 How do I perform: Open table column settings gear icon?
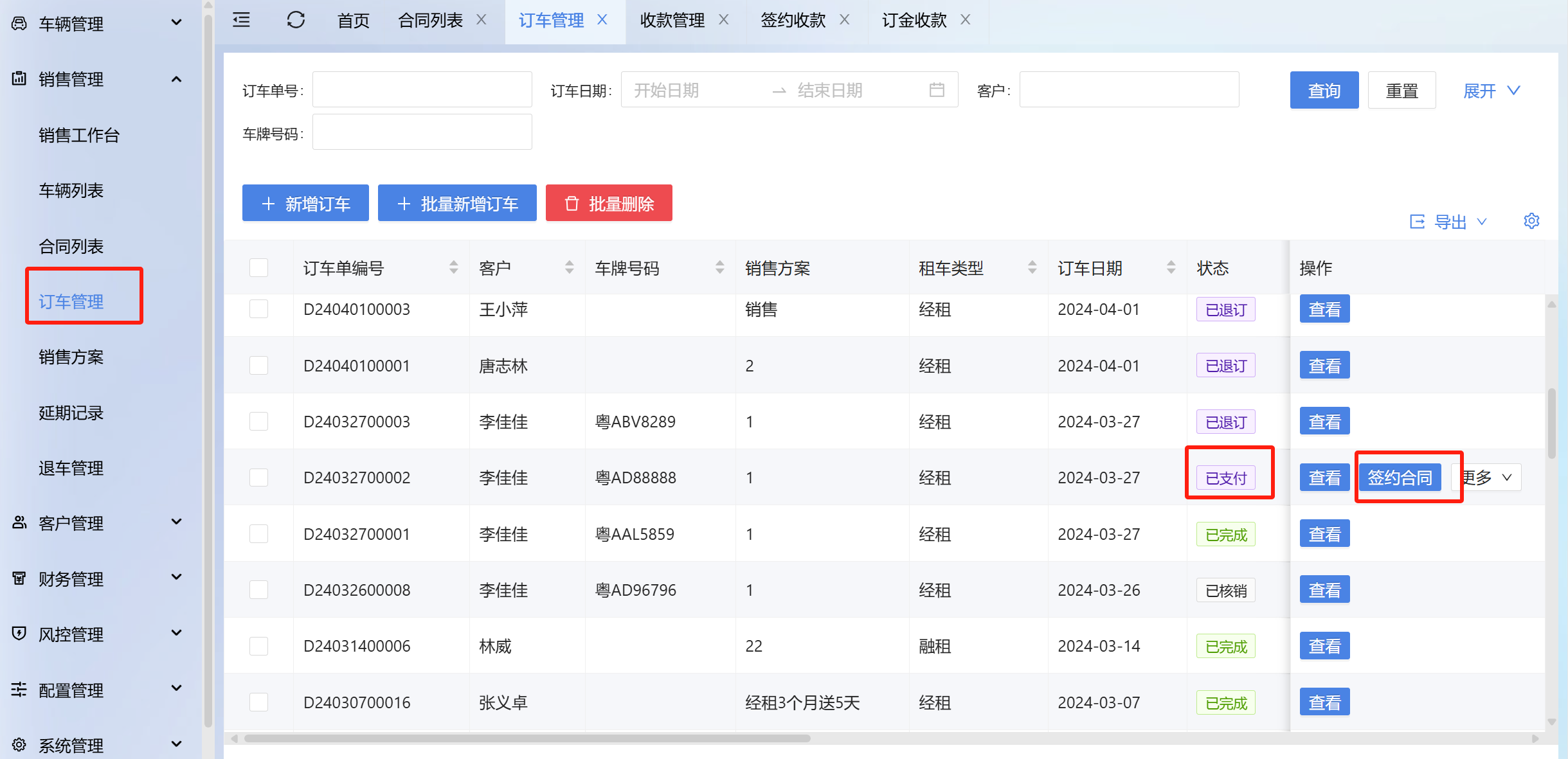click(x=1531, y=221)
